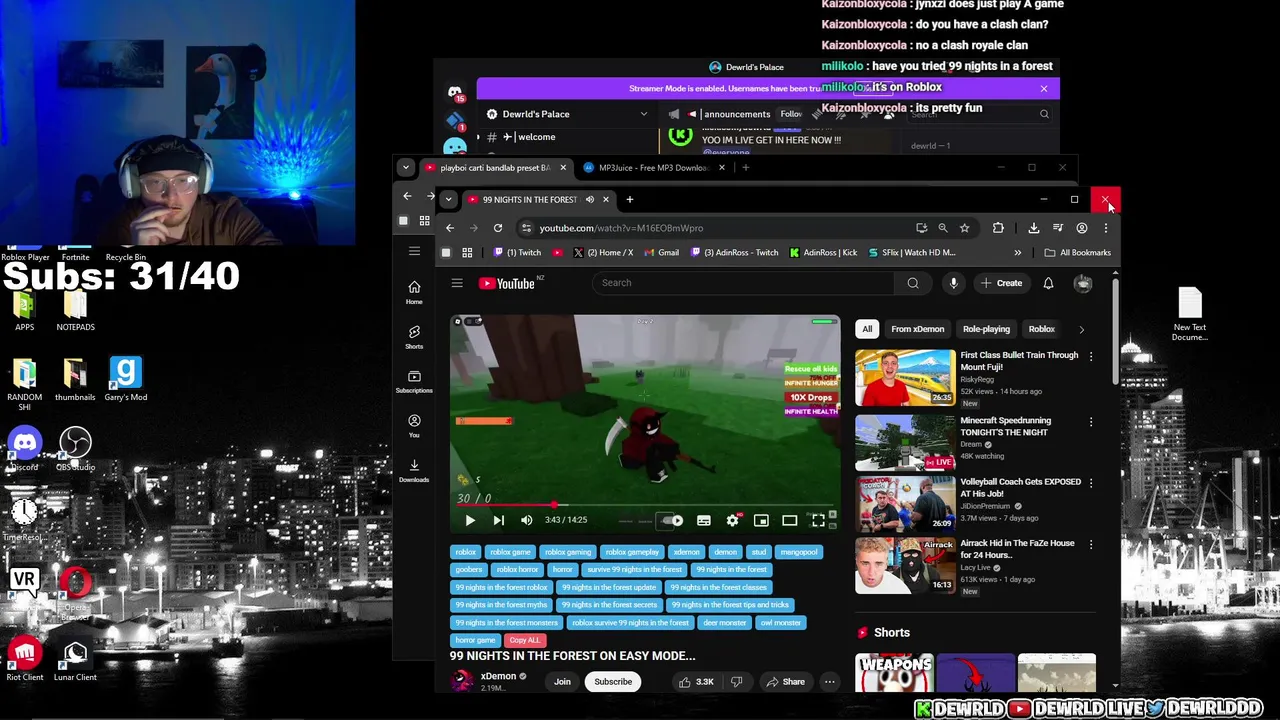Viewport: 1280px width, 720px height.
Task: Open browser three-dot menu
Action: click(1105, 228)
